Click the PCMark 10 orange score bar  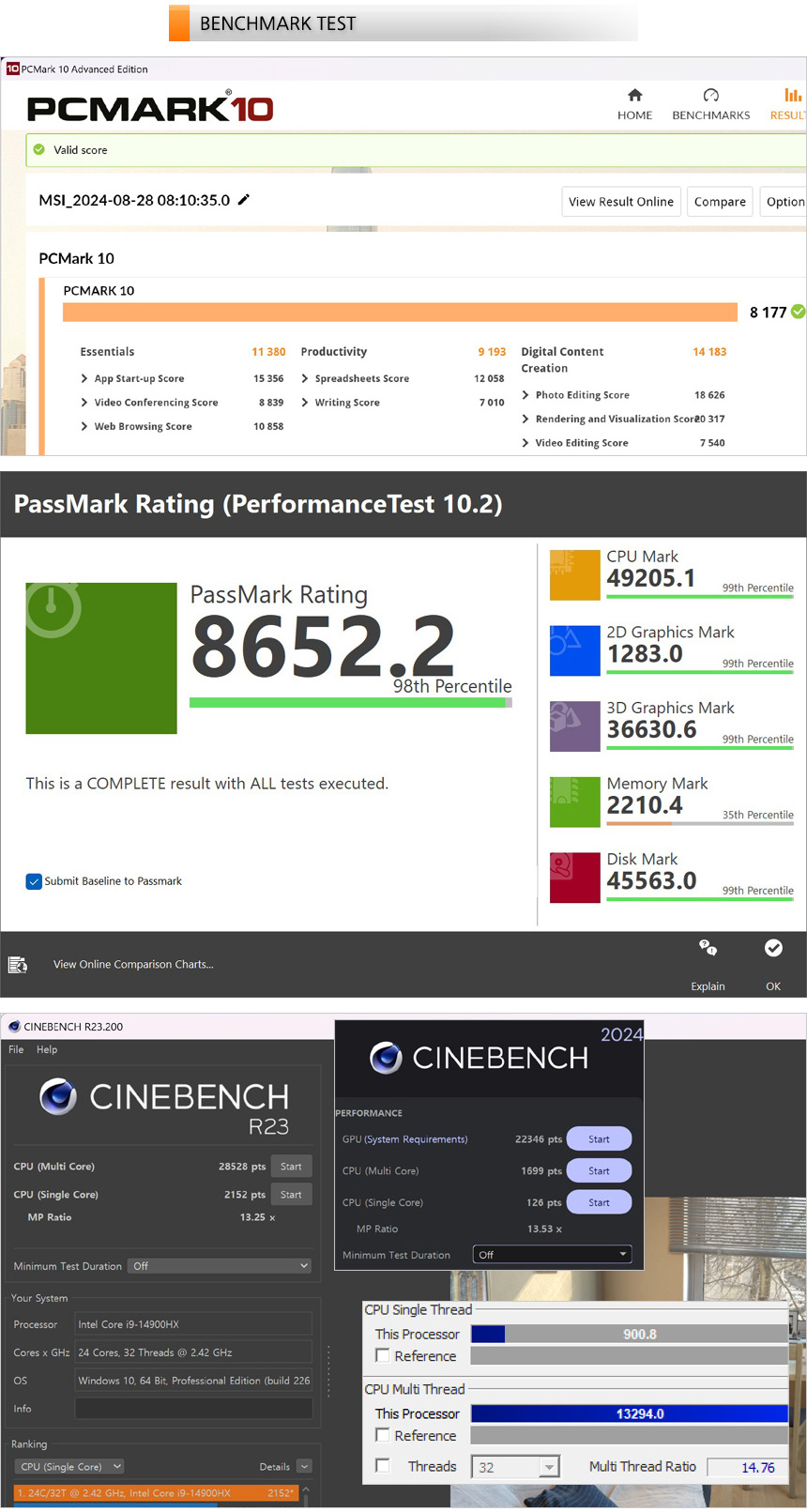[400, 313]
